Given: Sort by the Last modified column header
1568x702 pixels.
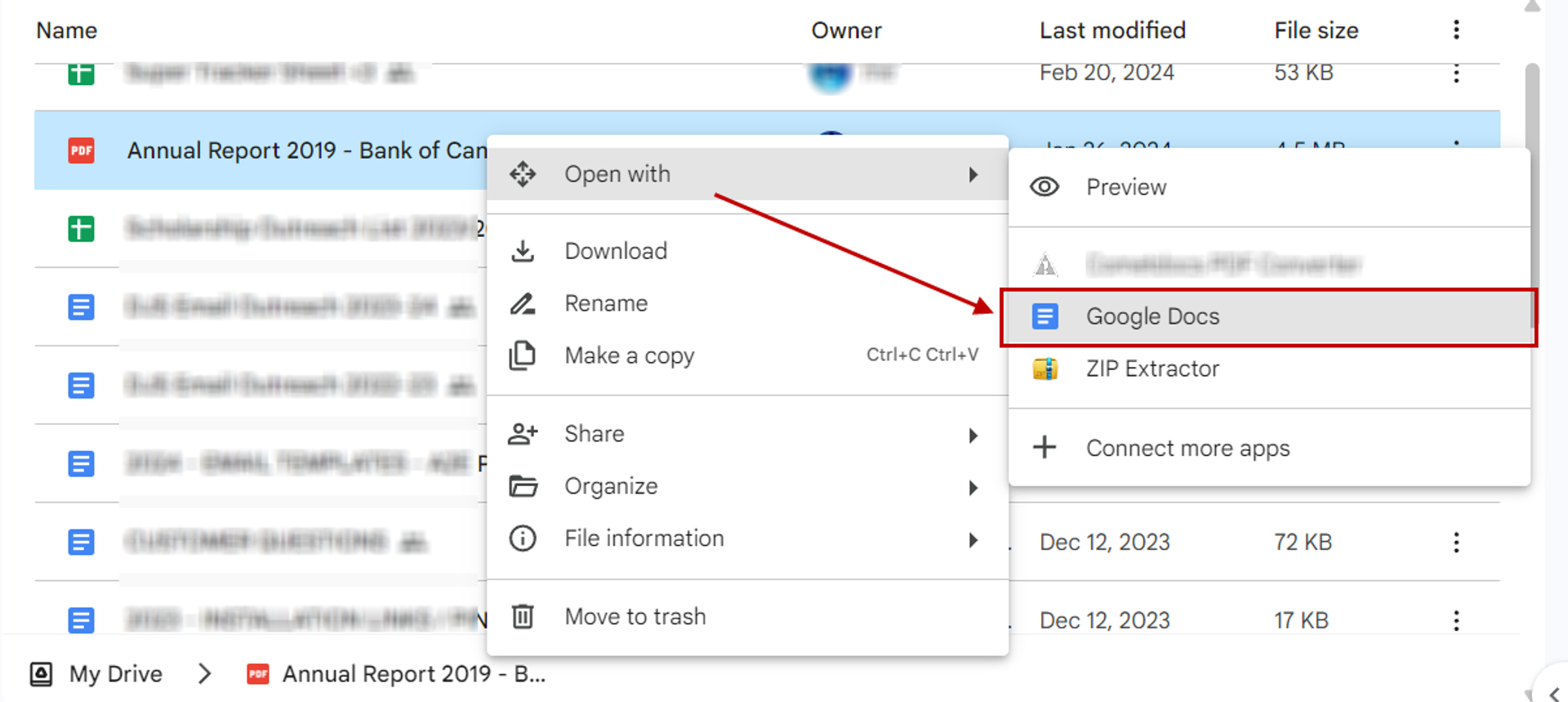Looking at the screenshot, I should 1112,30.
